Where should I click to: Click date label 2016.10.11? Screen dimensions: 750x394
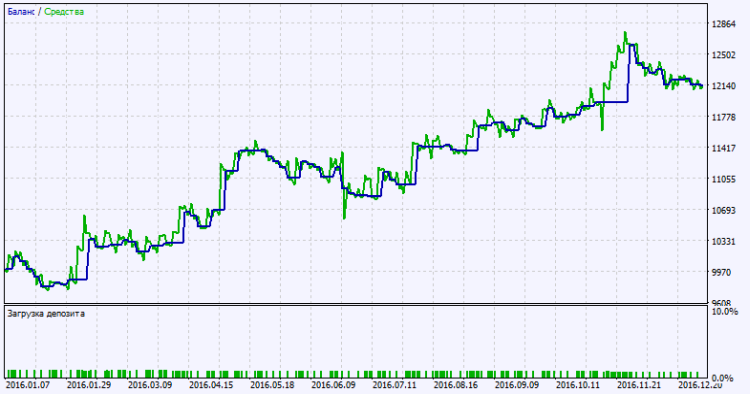click(x=579, y=385)
